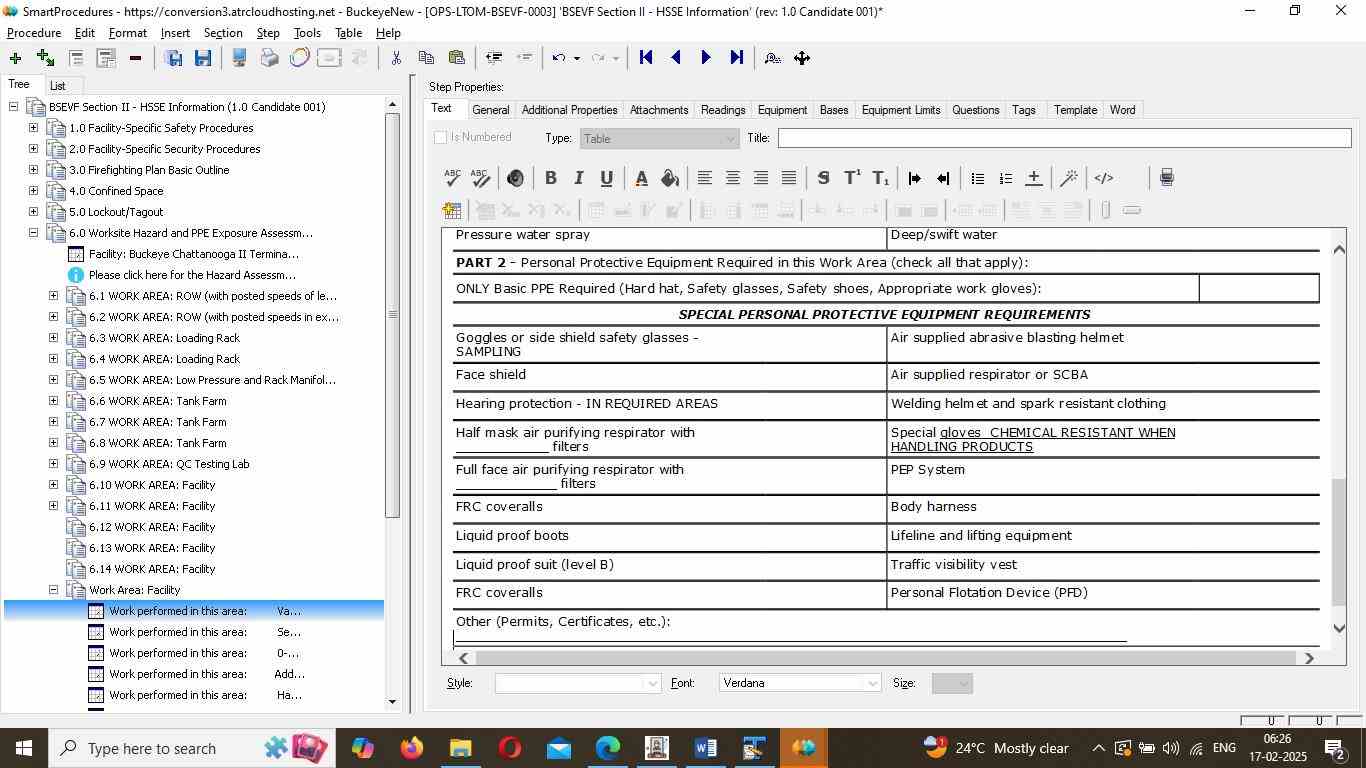This screenshot has width=1366, height=768.
Task: Apply superscript formatting
Action: (852, 178)
